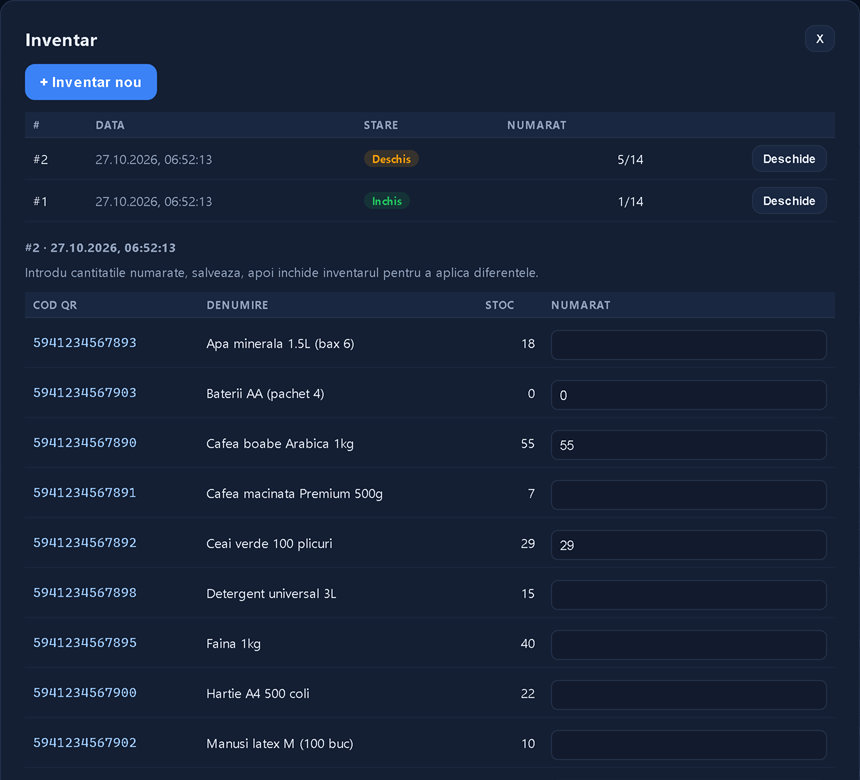
Task: Open inventory #2 with Deschide button
Action: coord(789,159)
